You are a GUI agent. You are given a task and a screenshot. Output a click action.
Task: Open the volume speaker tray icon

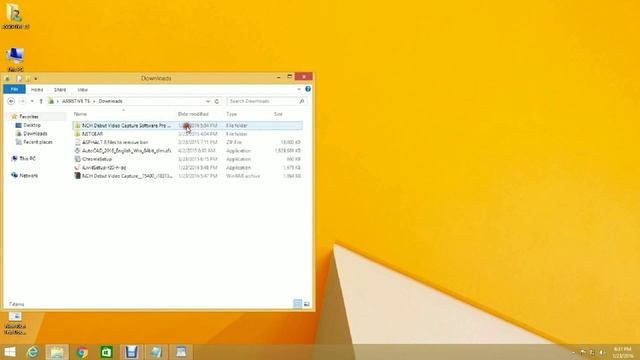[602, 352]
